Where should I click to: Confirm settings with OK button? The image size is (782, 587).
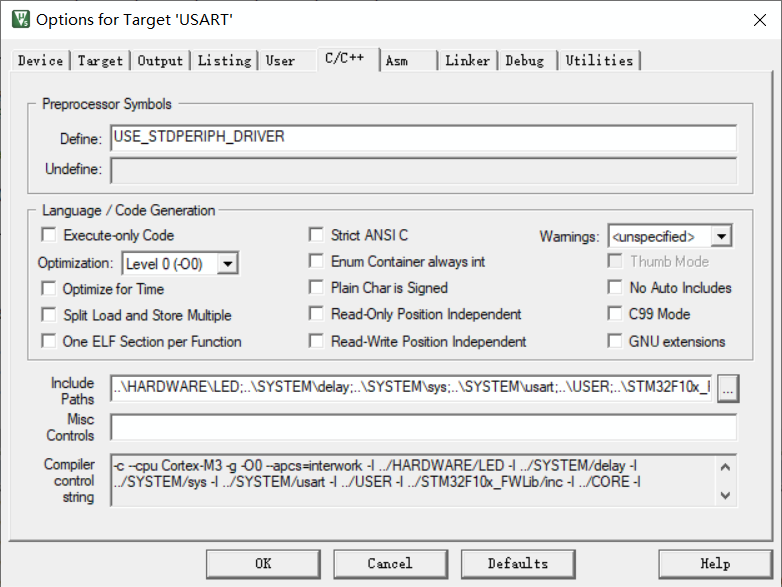[x=263, y=564]
